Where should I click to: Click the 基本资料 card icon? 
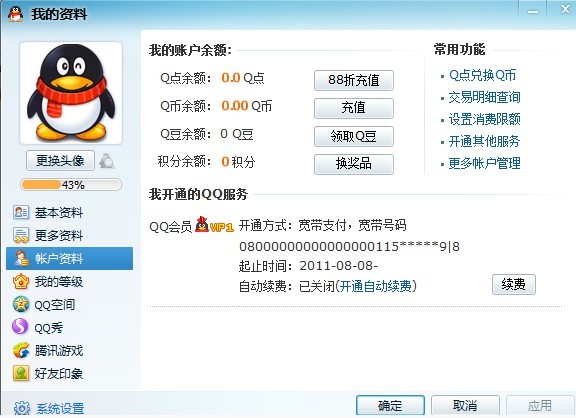pyautogui.click(x=21, y=212)
